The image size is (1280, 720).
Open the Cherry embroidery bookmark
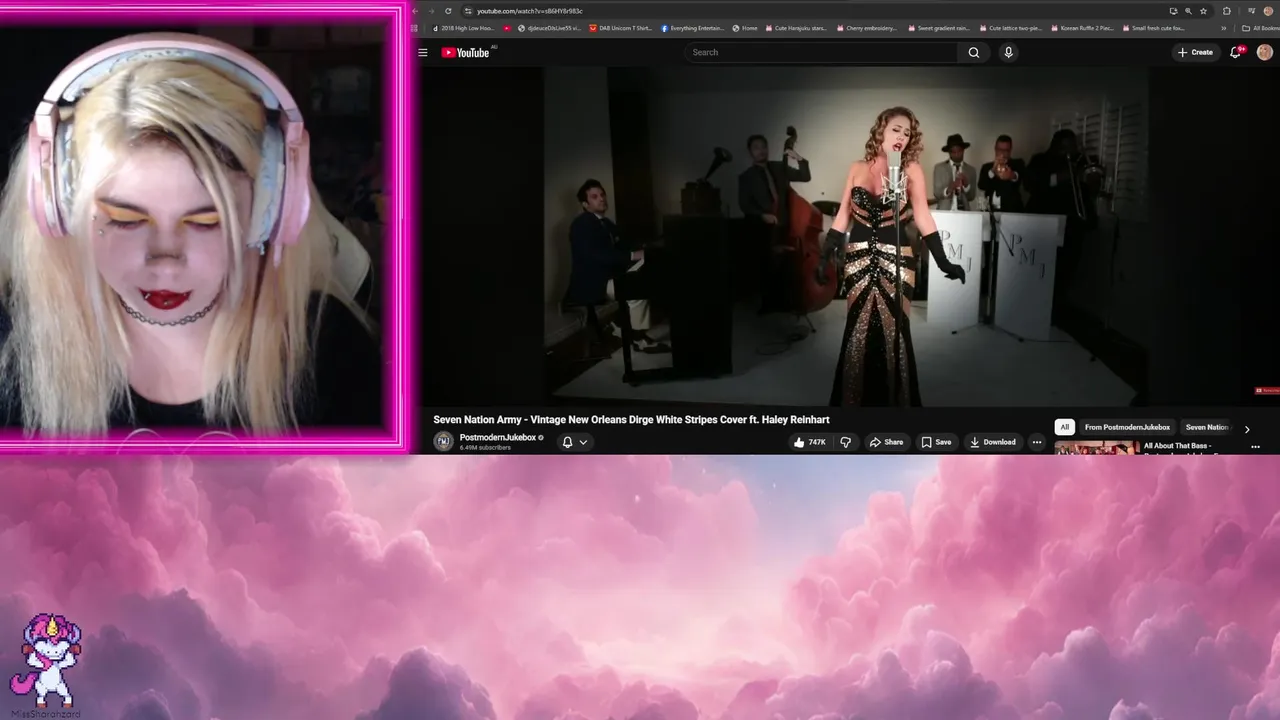[867, 28]
